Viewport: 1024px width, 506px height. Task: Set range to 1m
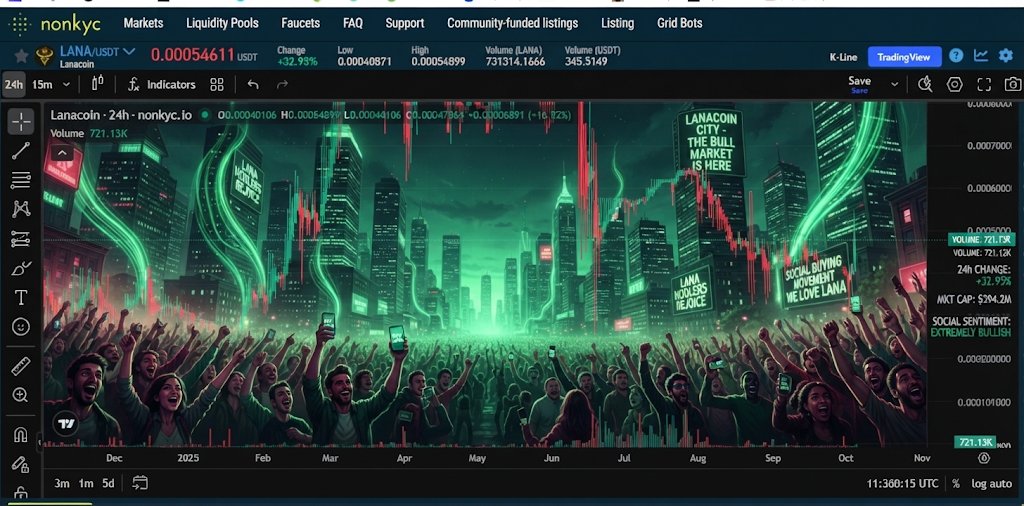pos(86,483)
